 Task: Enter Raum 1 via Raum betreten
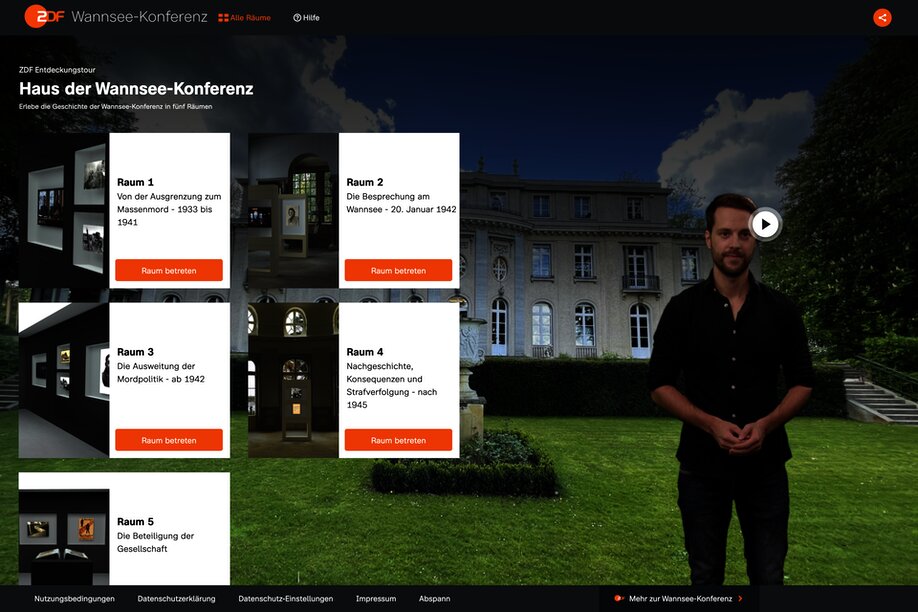pos(169,271)
